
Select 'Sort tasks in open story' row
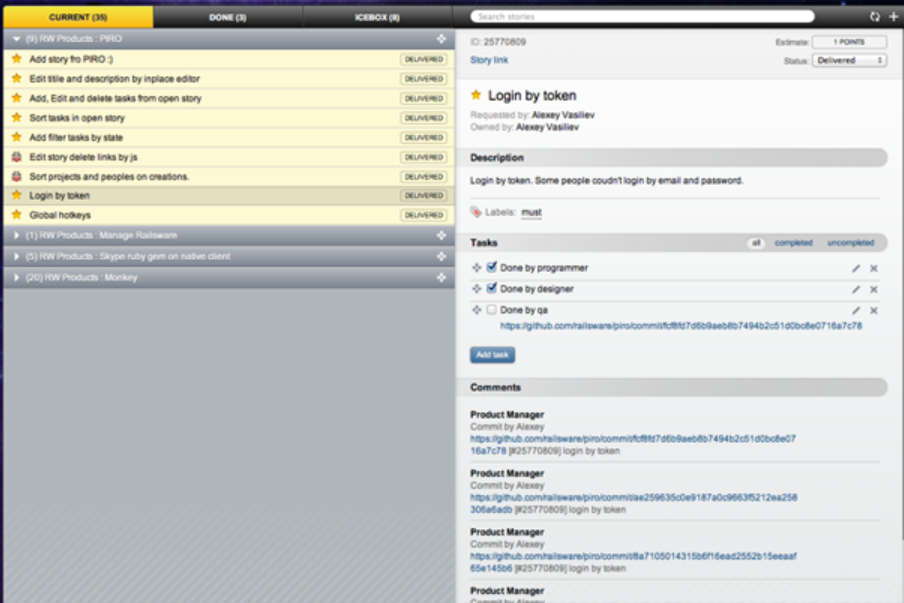click(229, 118)
